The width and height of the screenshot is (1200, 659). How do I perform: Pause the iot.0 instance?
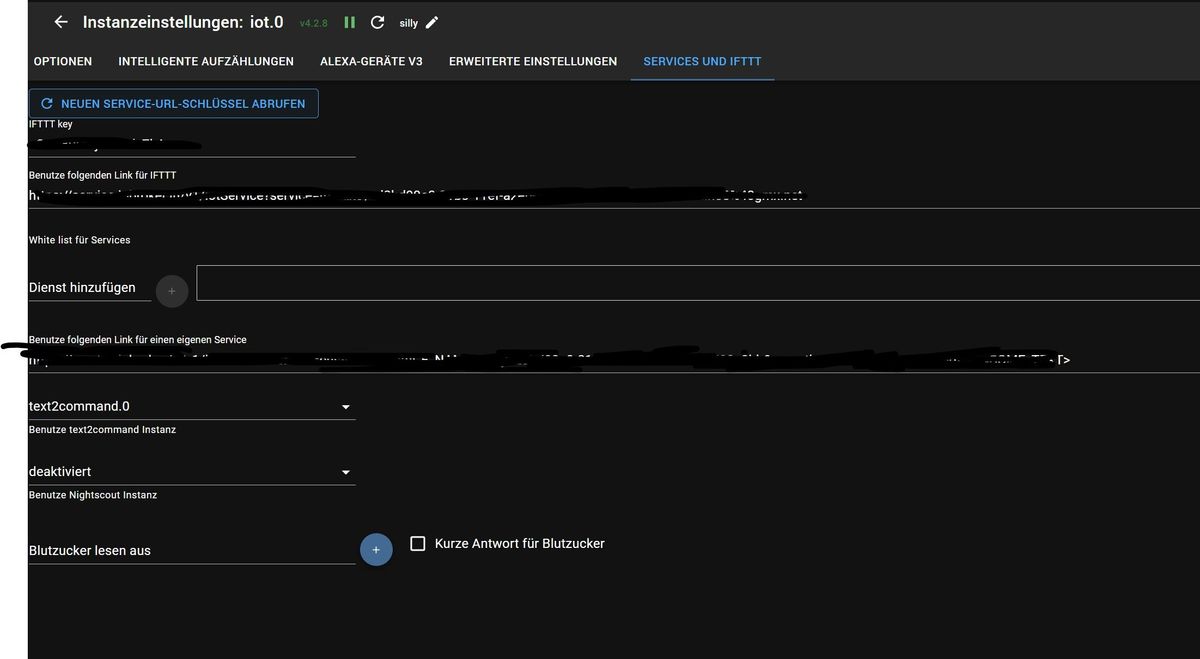click(x=348, y=21)
